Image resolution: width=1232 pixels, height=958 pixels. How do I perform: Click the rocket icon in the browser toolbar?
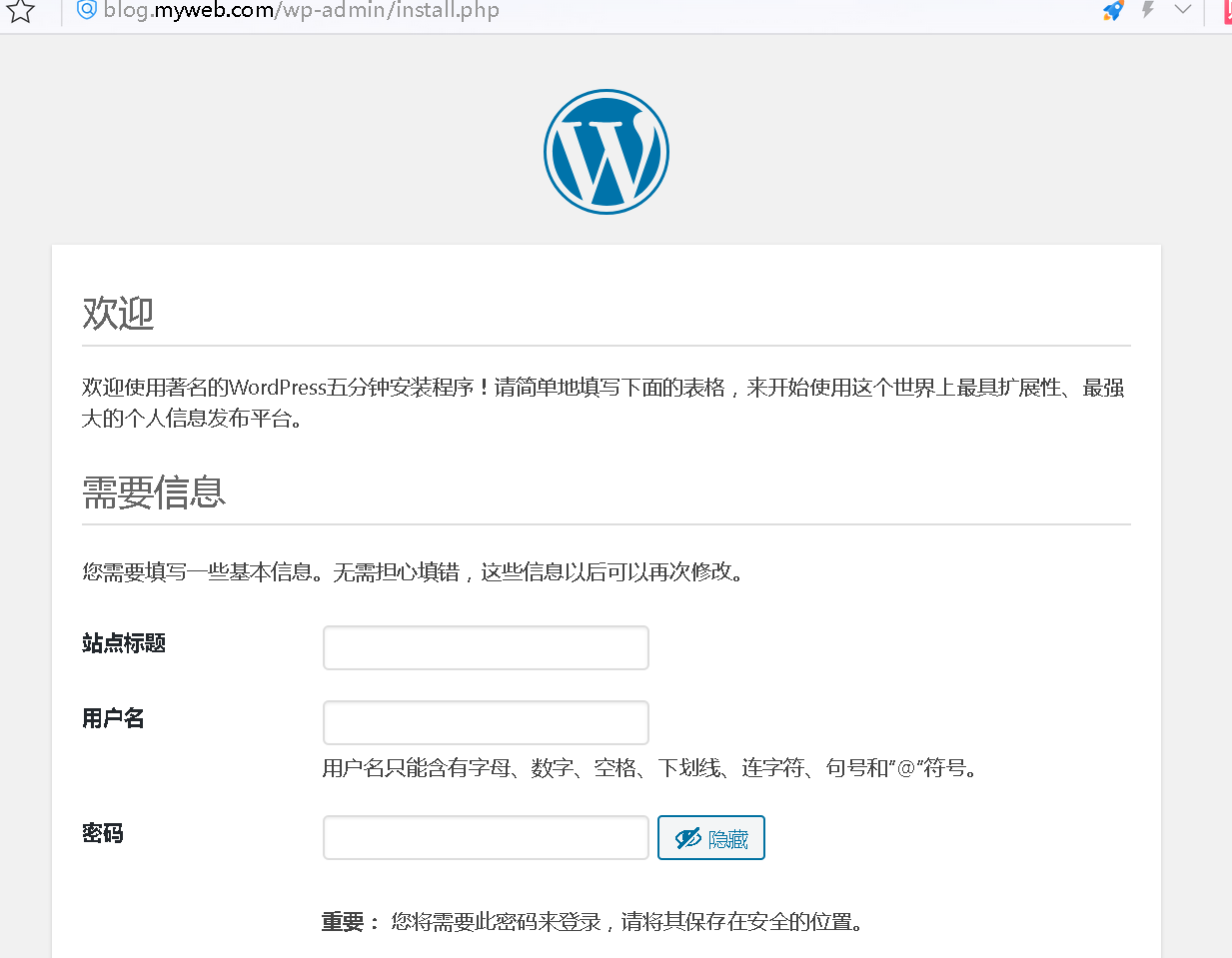(1113, 11)
